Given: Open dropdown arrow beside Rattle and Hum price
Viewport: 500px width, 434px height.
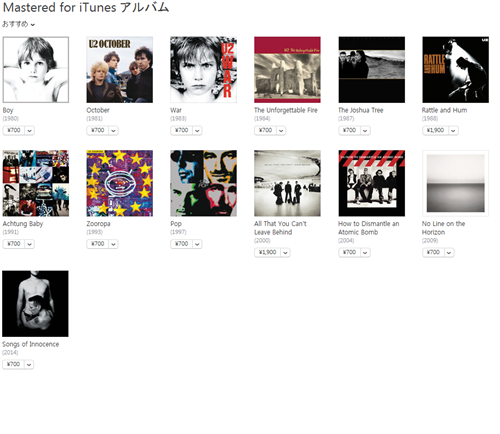Looking at the screenshot, I should 453,130.
